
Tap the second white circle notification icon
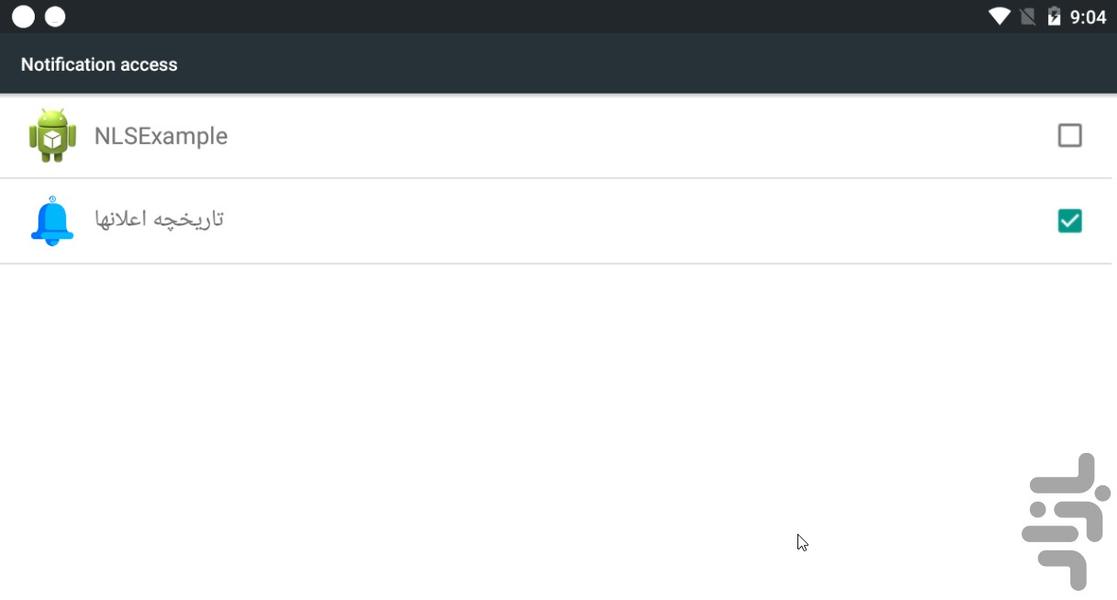(56, 16)
